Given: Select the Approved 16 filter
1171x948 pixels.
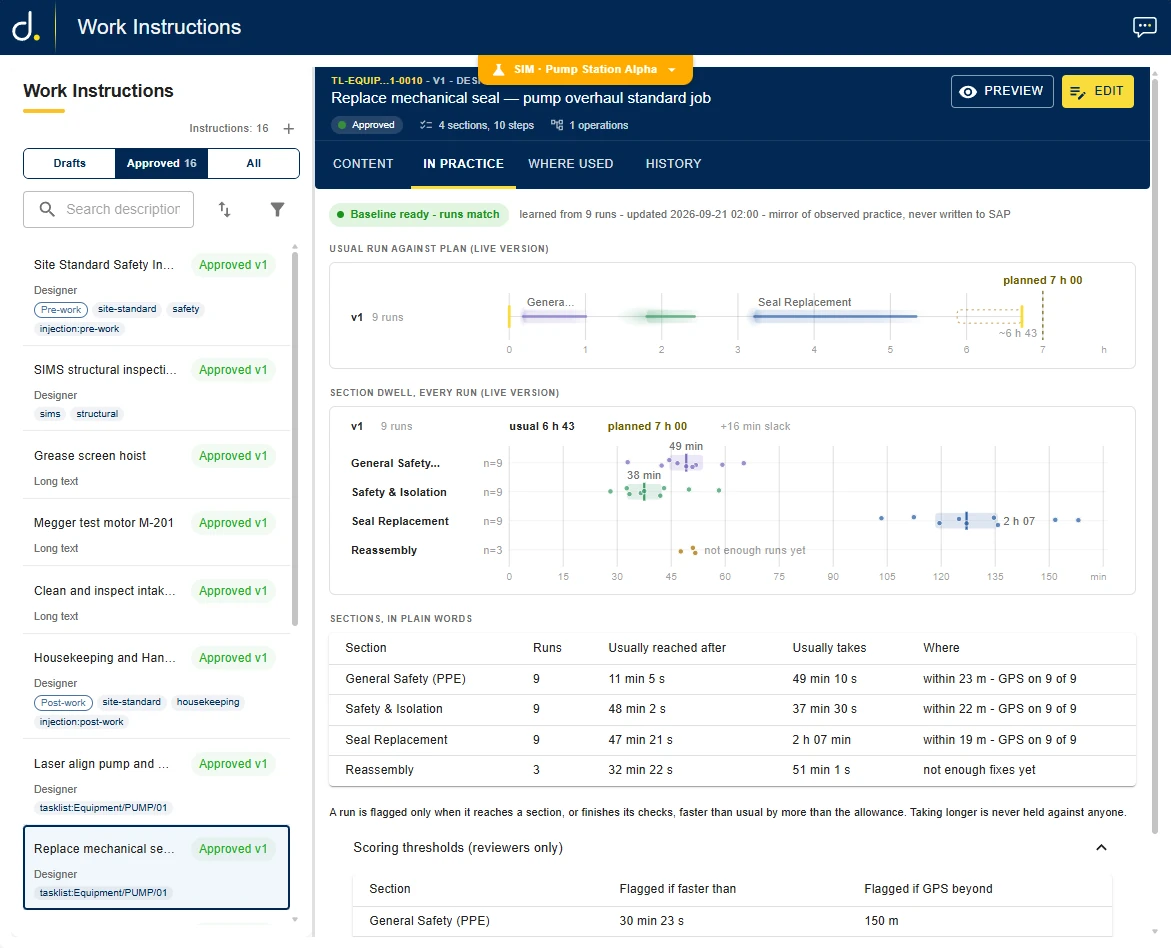Looking at the screenshot, I should pos(161,164).
